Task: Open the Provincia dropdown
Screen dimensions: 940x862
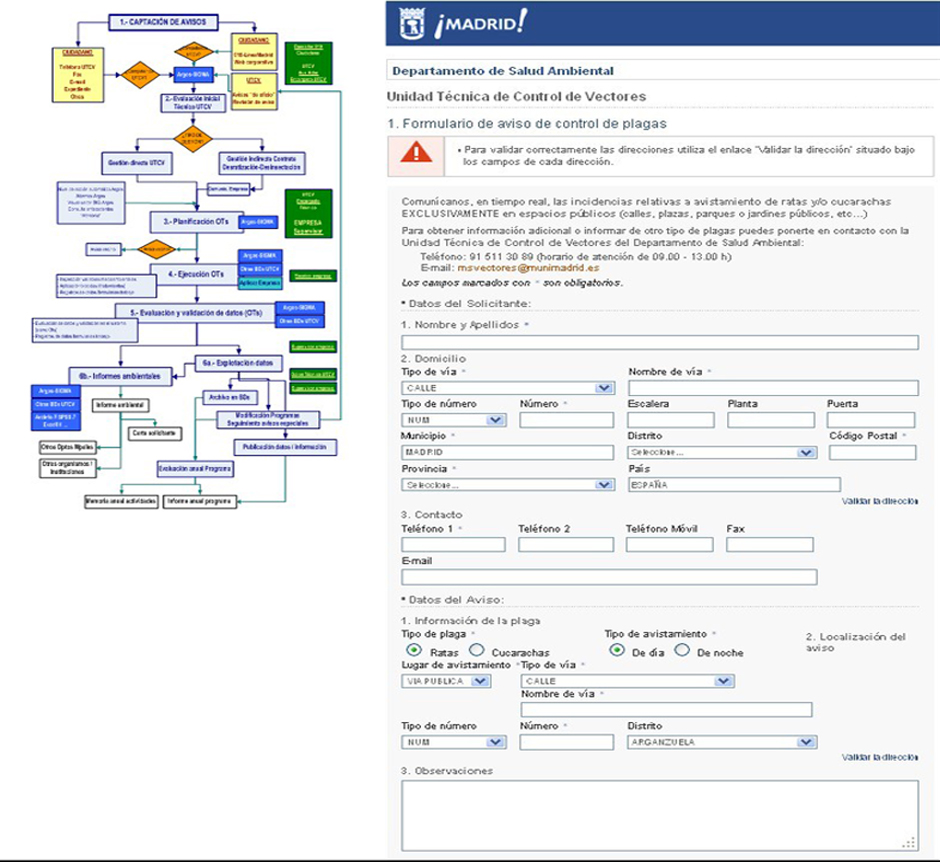Action: click(x=507, y=485)
